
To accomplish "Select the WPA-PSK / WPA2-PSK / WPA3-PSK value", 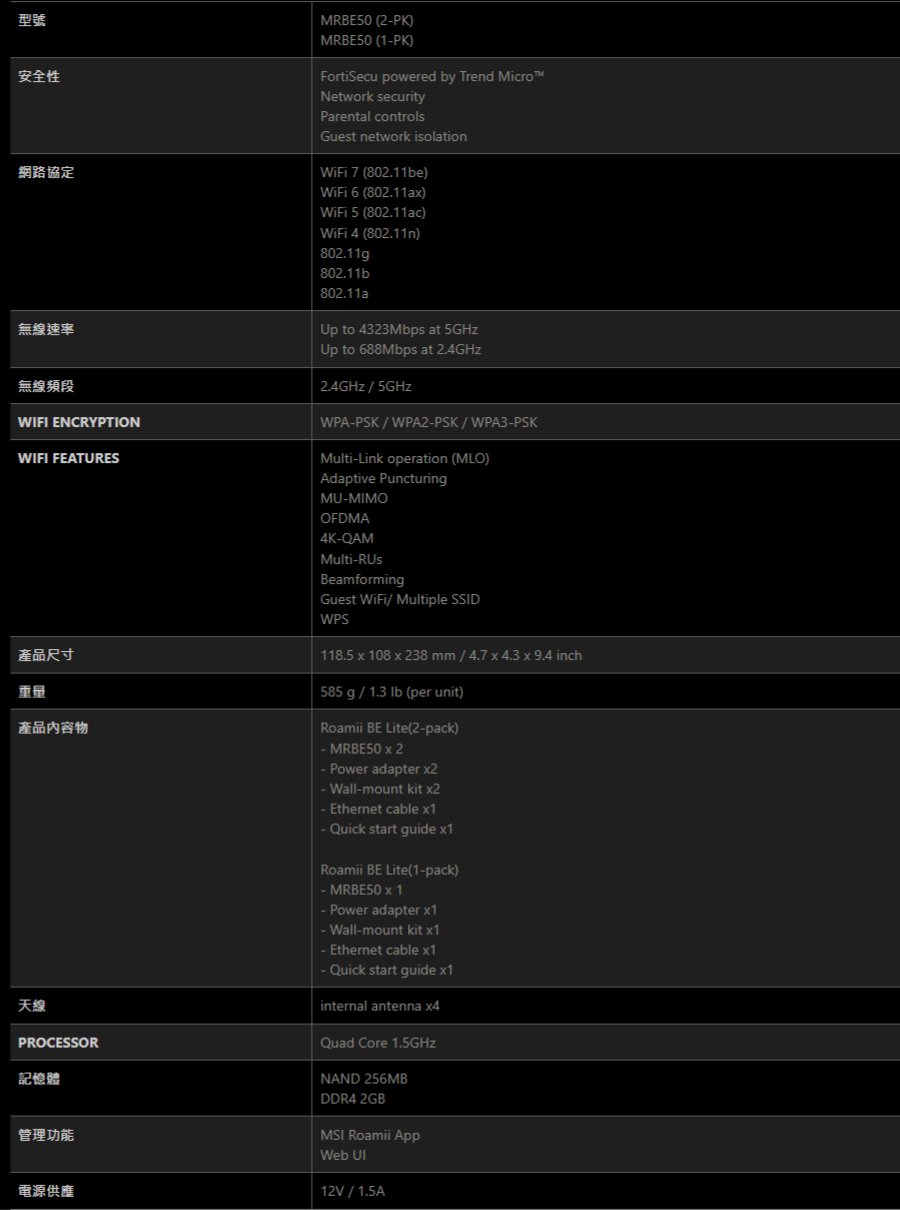I will point(428,422).
